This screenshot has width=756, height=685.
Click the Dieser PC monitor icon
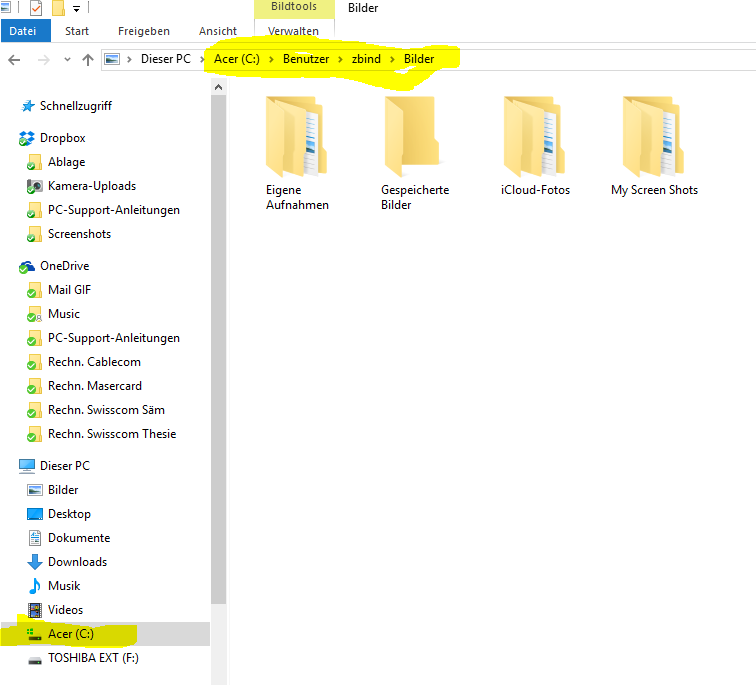(27, 466)
